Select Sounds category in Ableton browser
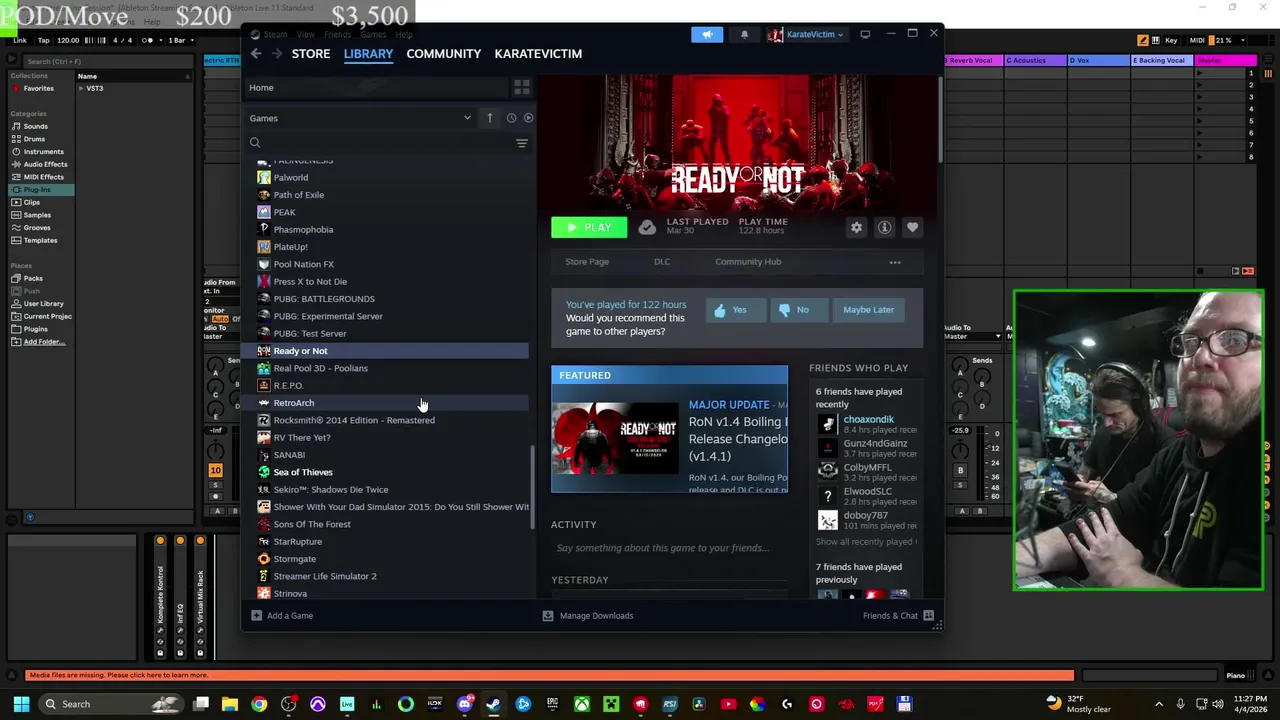The height and width of the screenshot is (720, 1280). pyautogui.click(x=35, y=126)
